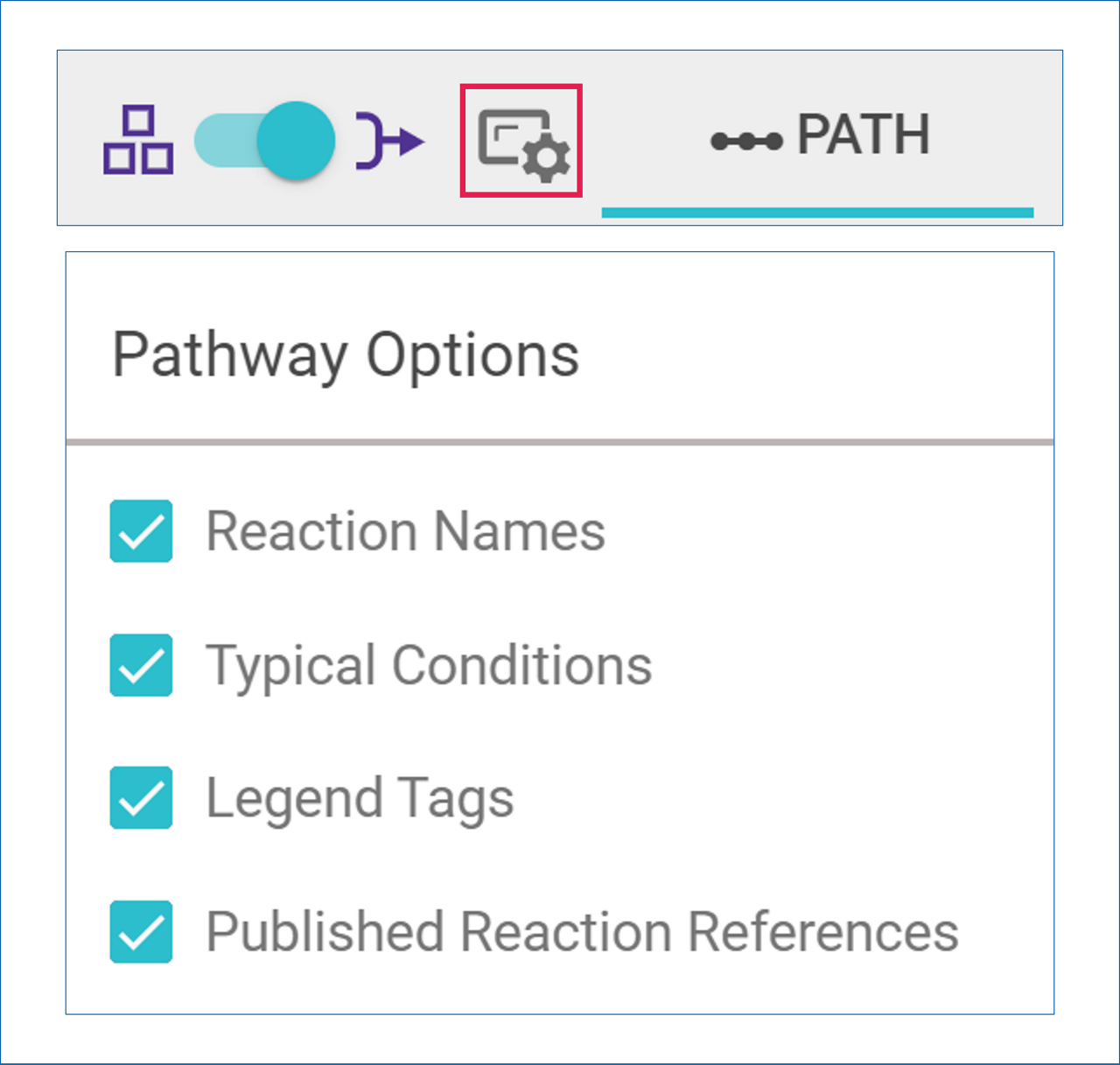The width and height of the screenshot is (1120, 1065).
Task: Click the purple tree hierarchy view icon
Action: point(138,140)
